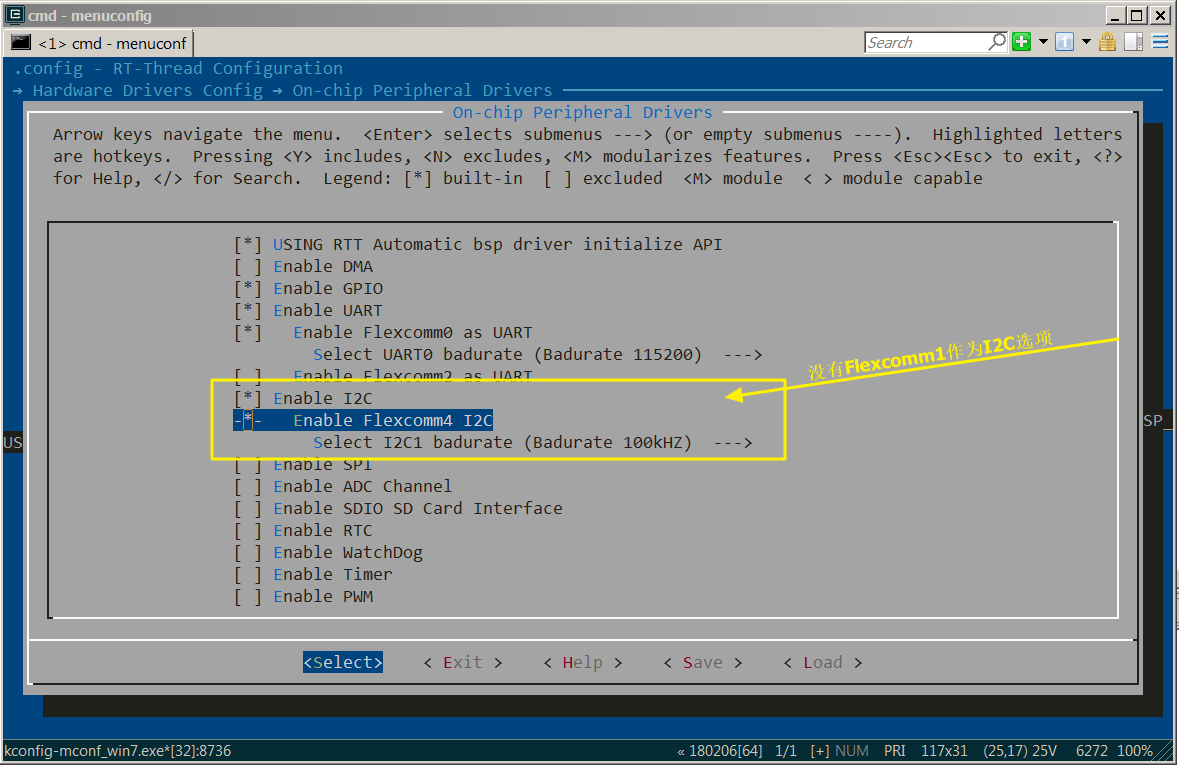Click the green new console plus icon
This screenshot has height=766, width=1179.
coord(1021,42)
